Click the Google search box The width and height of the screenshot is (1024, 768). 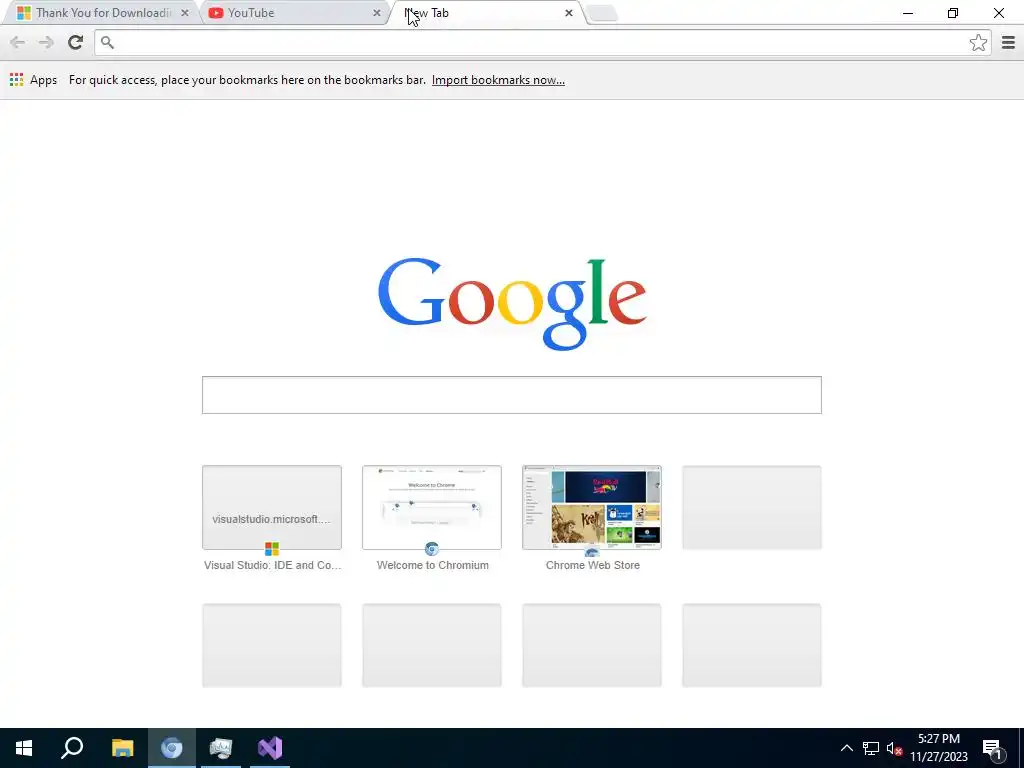point(511,395)
